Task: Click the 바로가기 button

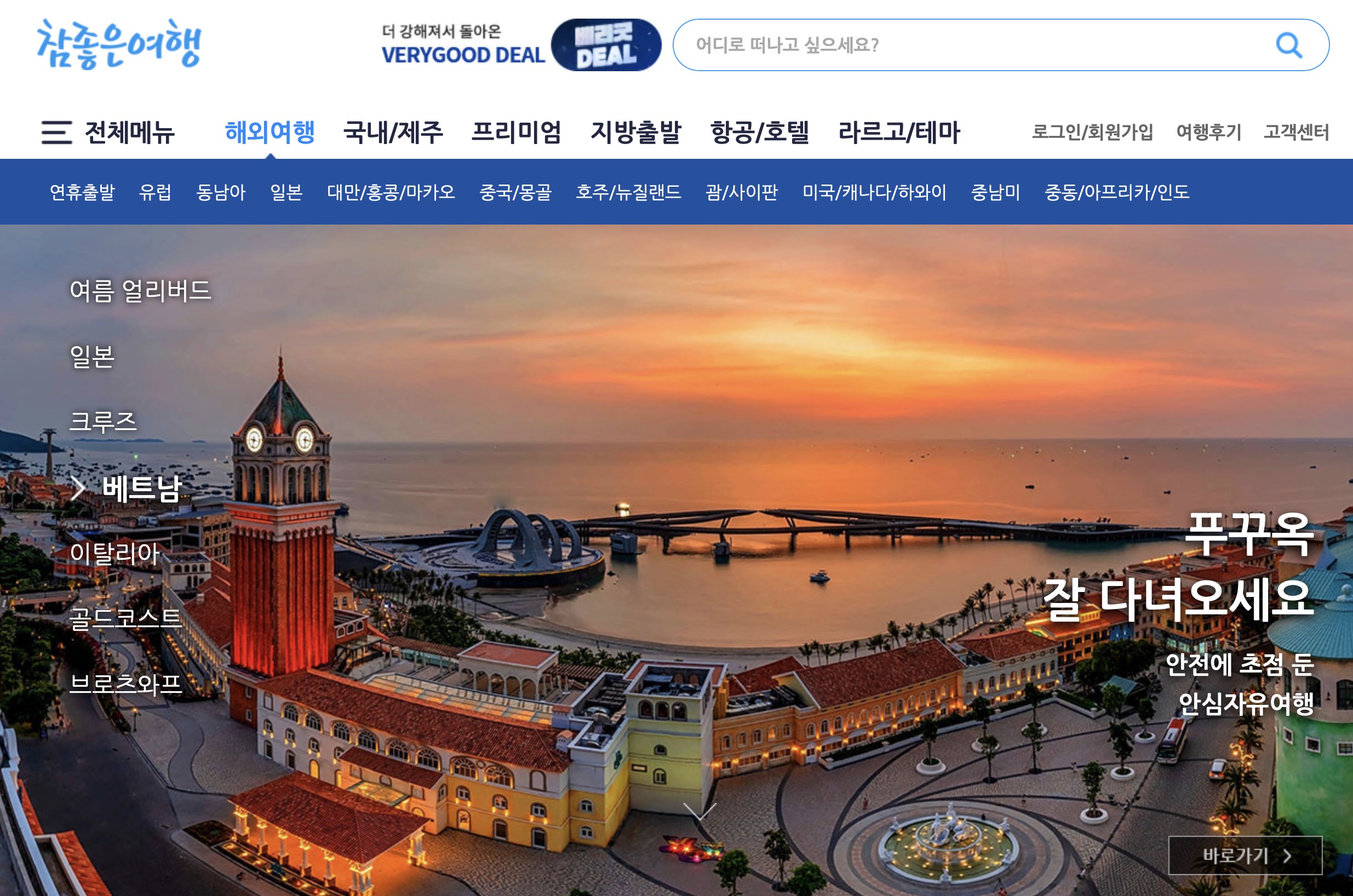Action: pyautogui.click(x=1245, y=855)
